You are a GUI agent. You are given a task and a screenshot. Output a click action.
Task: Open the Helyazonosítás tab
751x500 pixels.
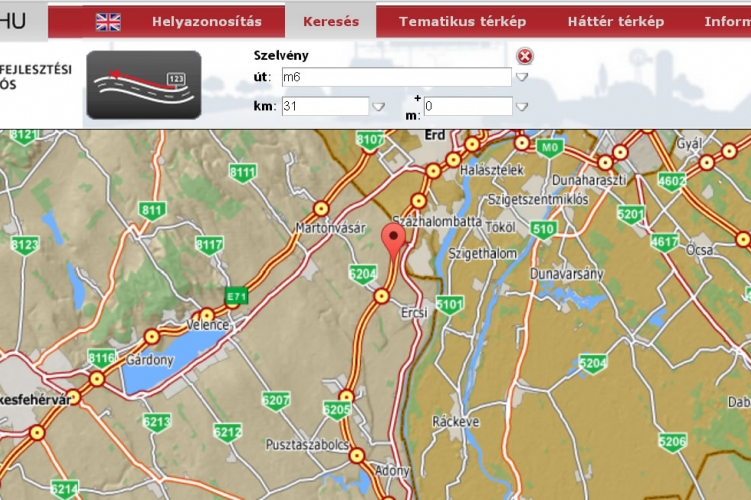[206, 21]
